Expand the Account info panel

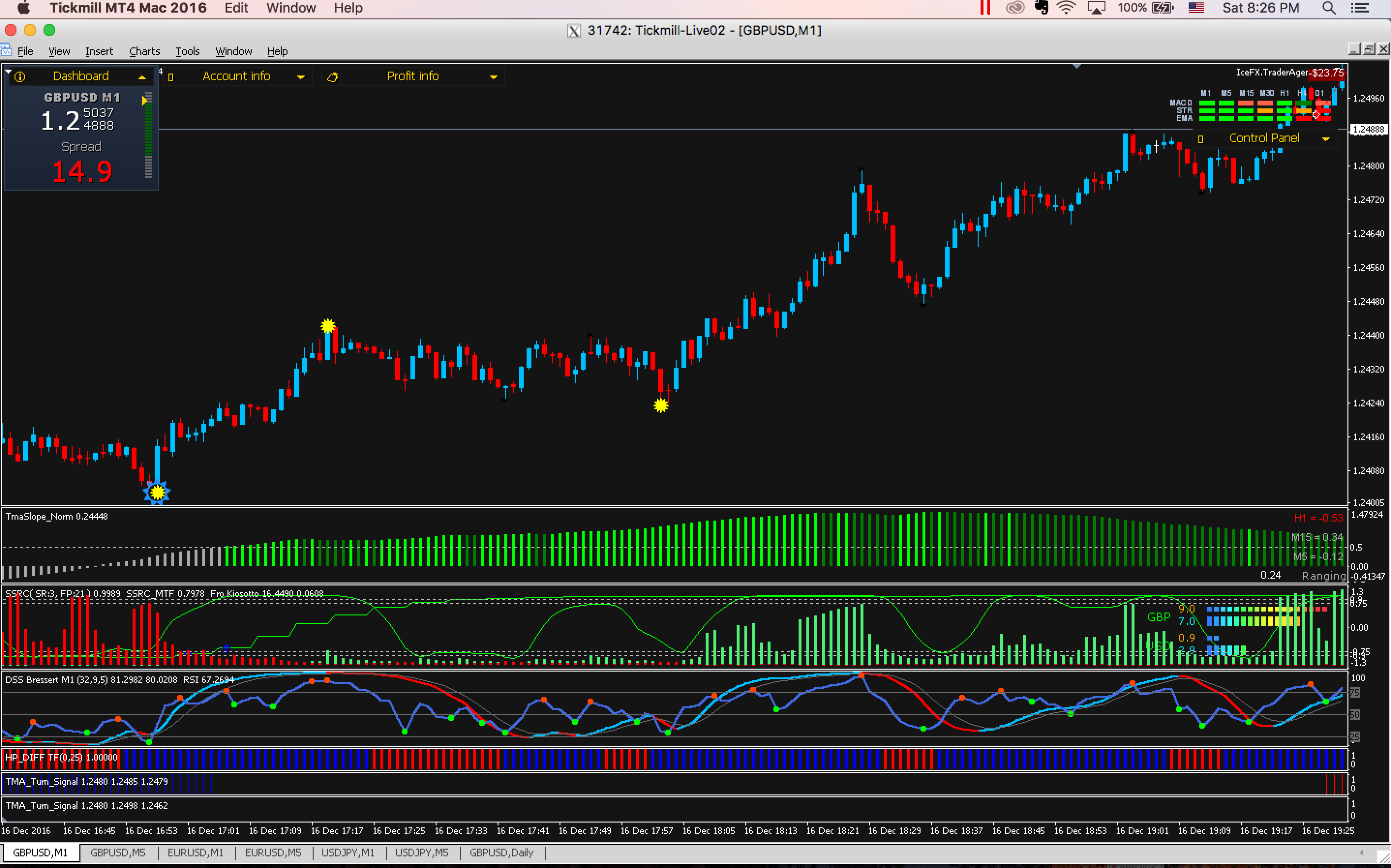click(300, 77)
